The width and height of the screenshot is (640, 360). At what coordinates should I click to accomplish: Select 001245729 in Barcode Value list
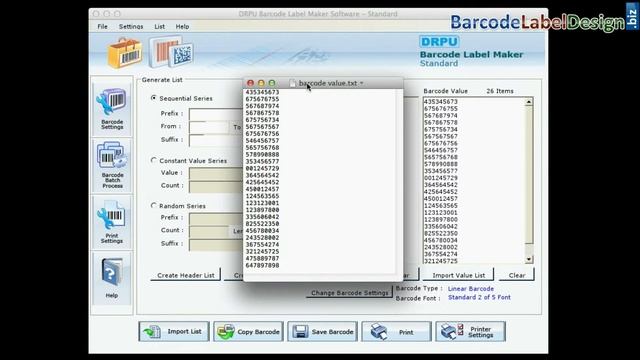pyautogui.click(x=440, y=178)
